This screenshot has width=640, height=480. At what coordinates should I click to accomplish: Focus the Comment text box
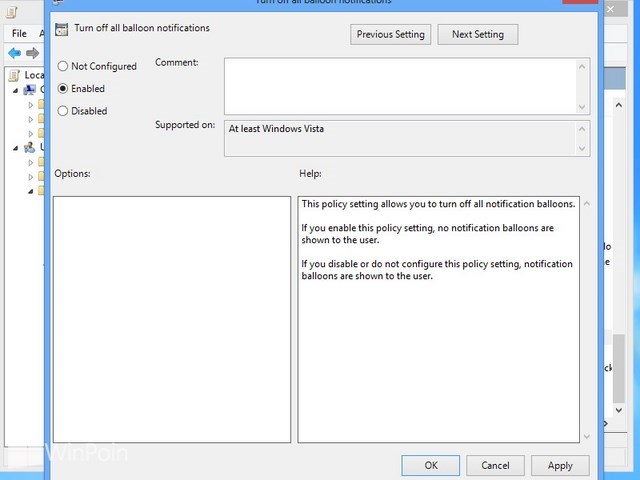[x=401, y=86]
